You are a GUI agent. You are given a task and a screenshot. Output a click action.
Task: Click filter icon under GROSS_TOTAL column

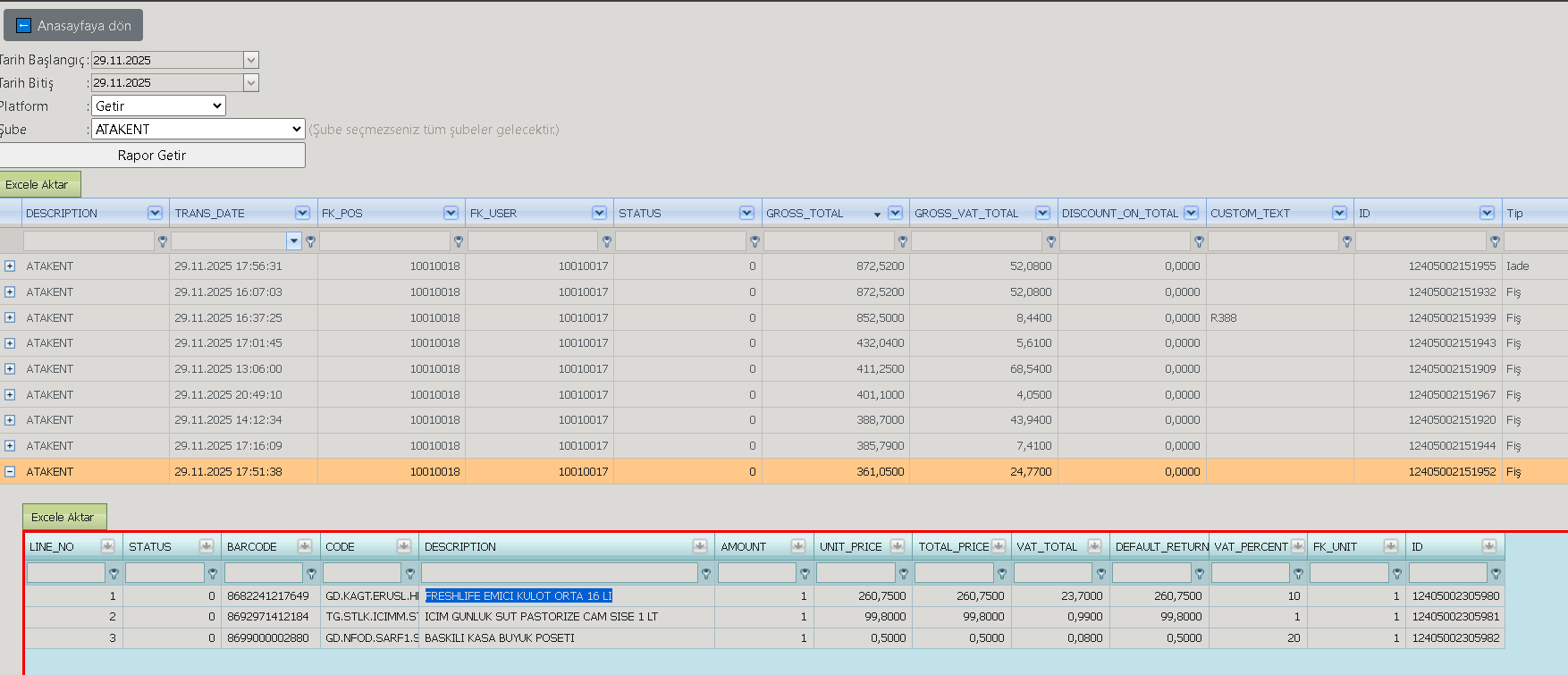(903, 241)
